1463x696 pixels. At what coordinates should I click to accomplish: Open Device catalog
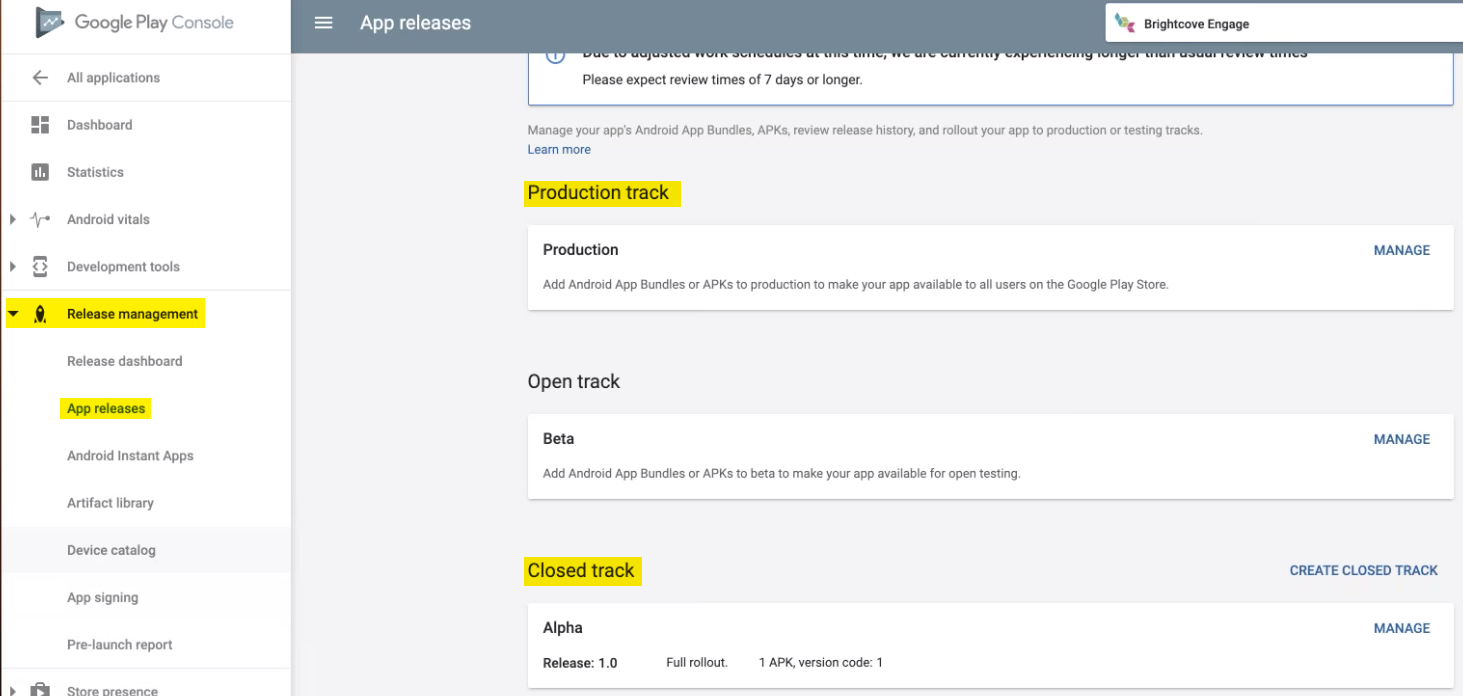[x=111, y=550]
